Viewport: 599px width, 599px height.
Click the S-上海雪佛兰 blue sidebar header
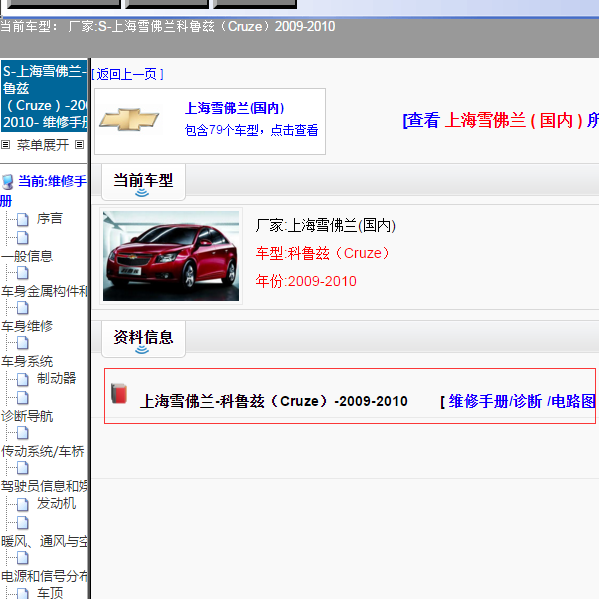[44, 96]
